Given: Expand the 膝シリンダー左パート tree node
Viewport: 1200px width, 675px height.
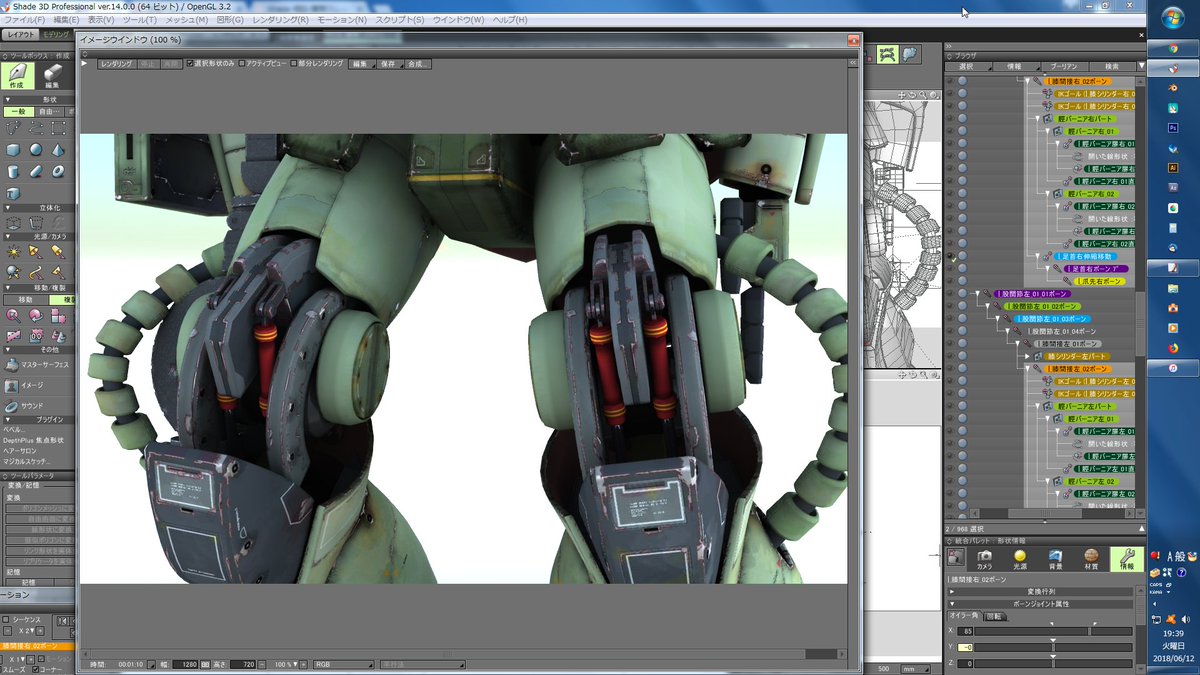Looking at the screenshot, I should click(x=1027, y=356).
